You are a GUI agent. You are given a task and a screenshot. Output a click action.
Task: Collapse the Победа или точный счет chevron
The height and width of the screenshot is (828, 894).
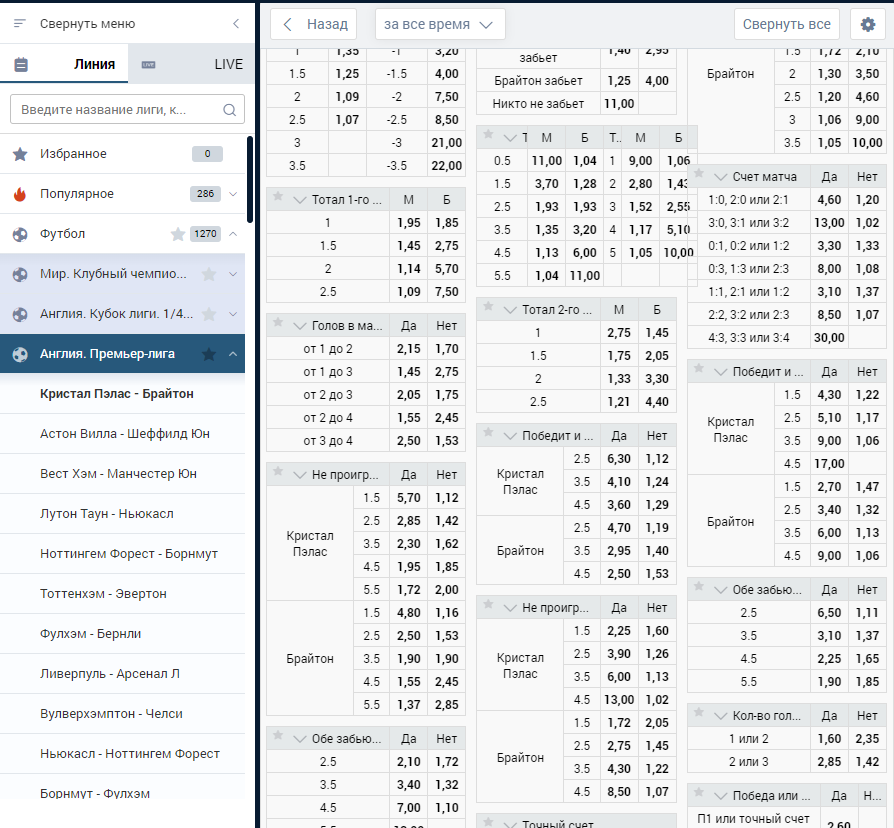click(x=720, y=796)
